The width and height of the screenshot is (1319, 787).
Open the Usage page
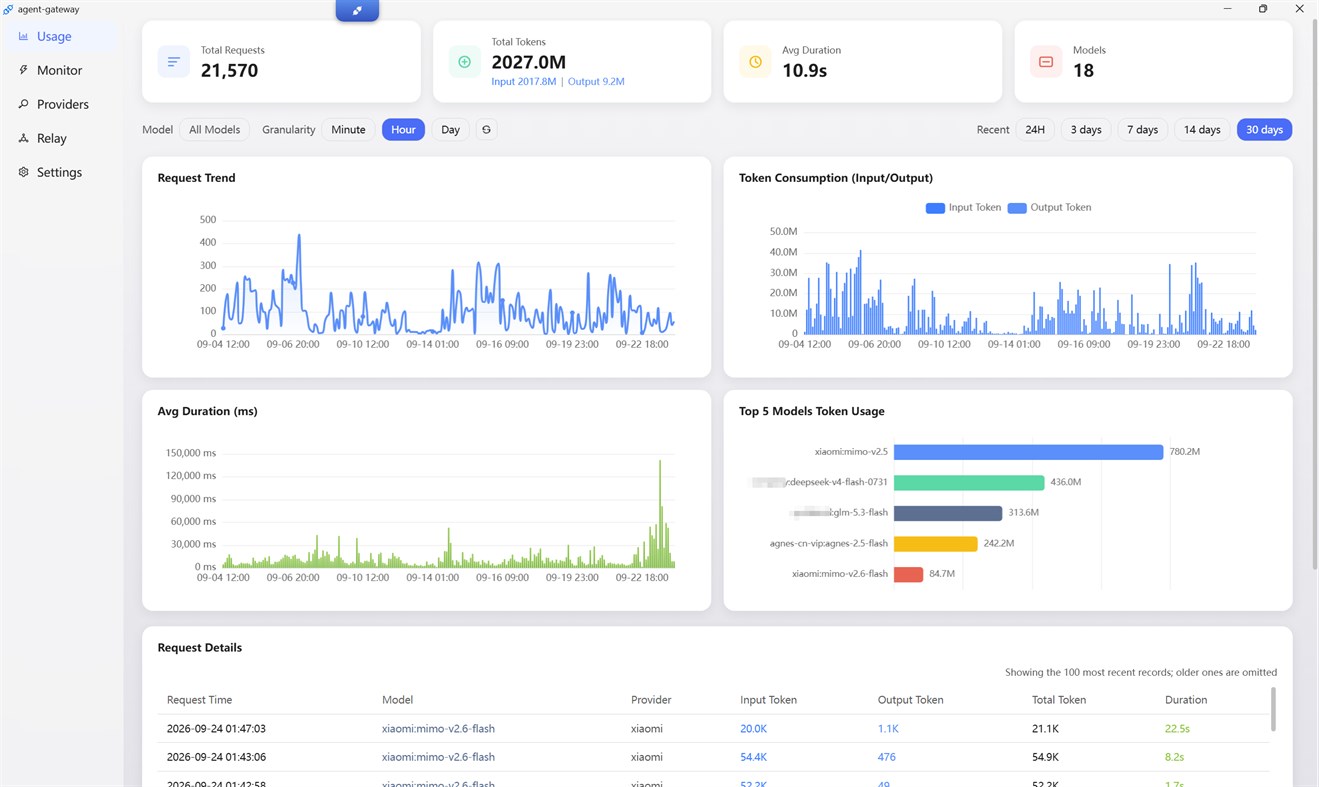coord(60,37)
